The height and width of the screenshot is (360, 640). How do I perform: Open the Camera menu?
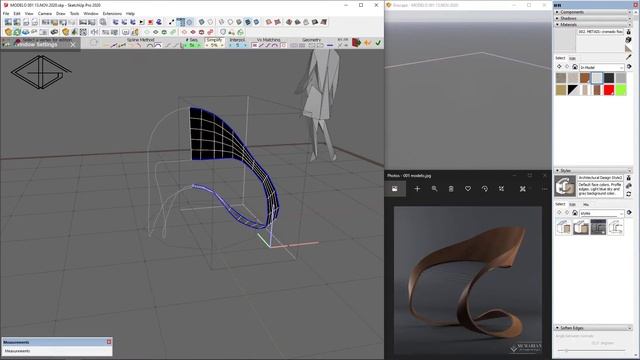click(x=44, y=13)
